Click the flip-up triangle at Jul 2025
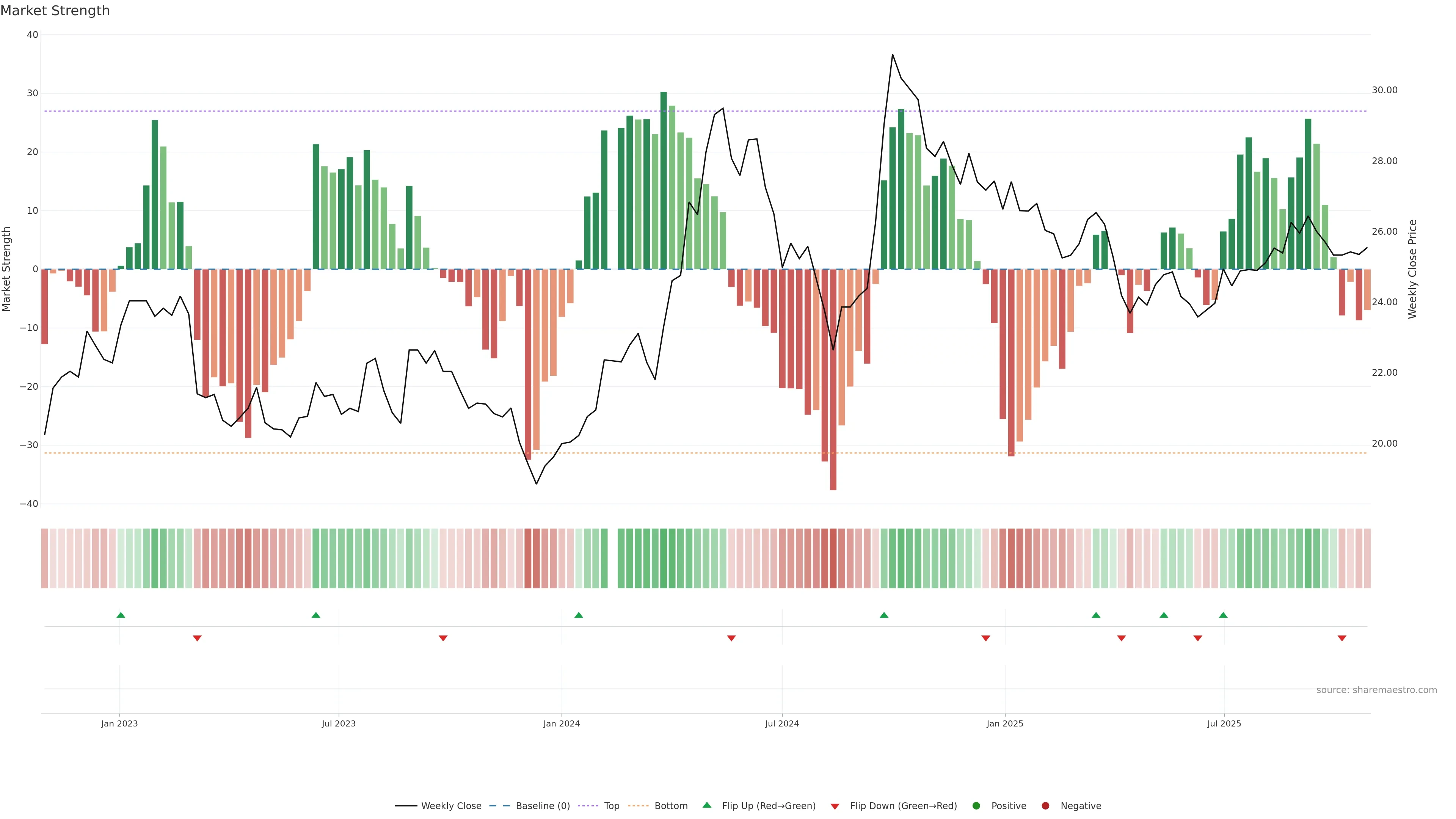Screen dimensions: 1456x819 (x=1223, y=615)
